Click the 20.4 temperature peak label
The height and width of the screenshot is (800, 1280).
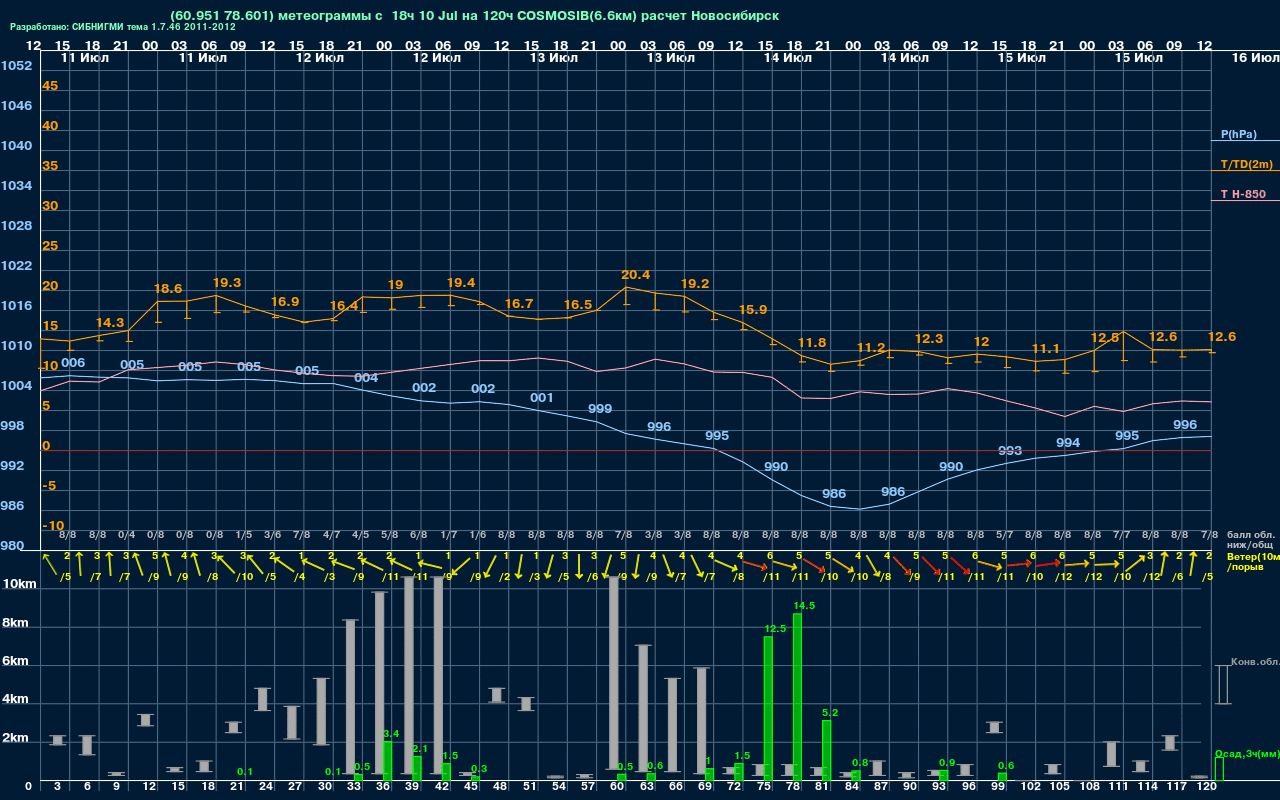(x=636, y=275)
